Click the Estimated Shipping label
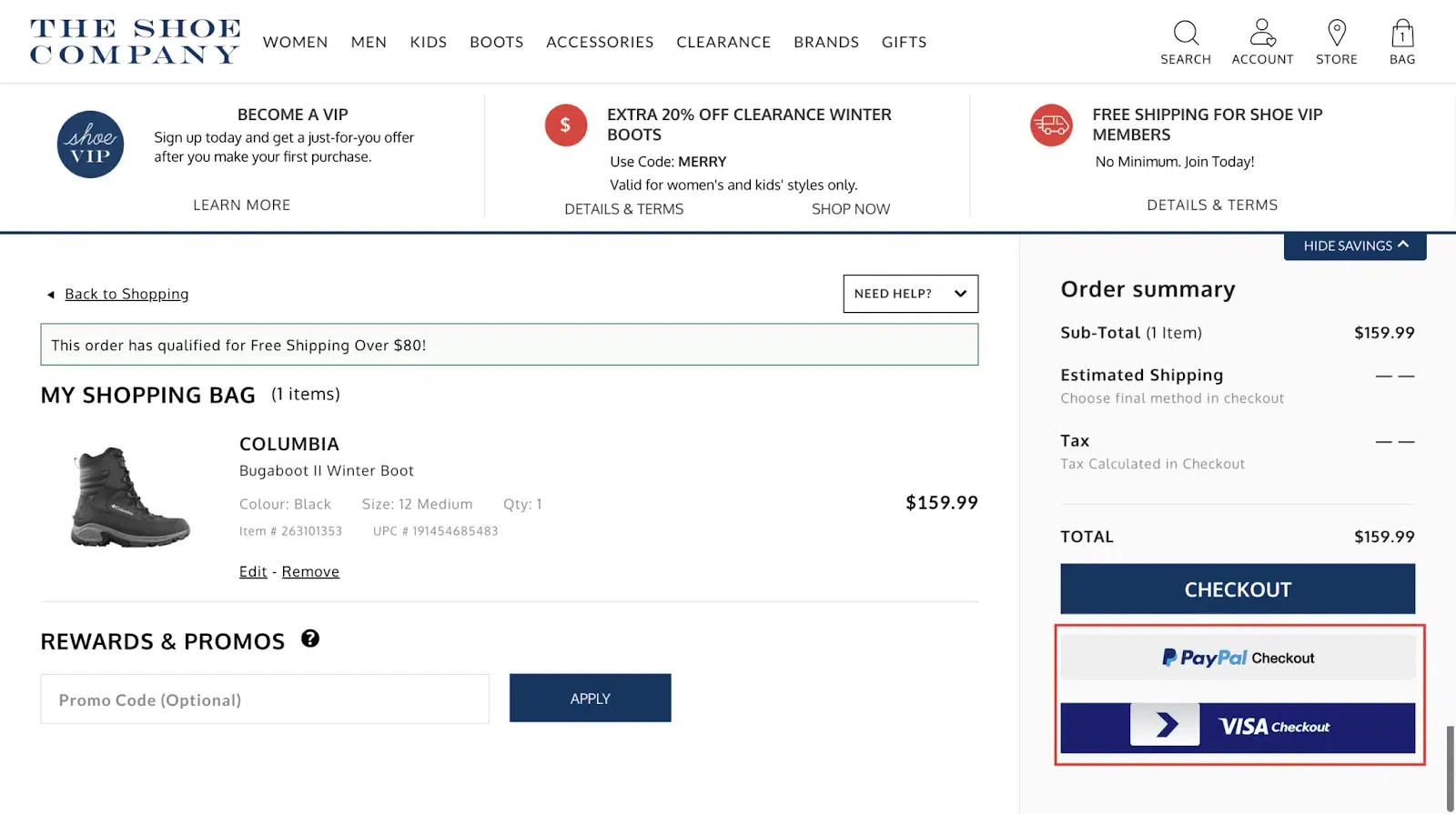 pos(1142,375)
